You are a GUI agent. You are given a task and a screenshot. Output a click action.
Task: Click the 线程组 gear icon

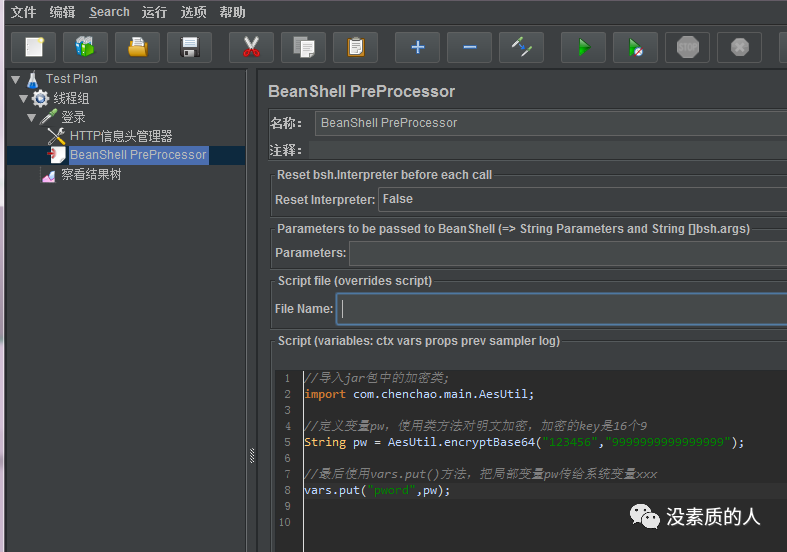[40, 98]
